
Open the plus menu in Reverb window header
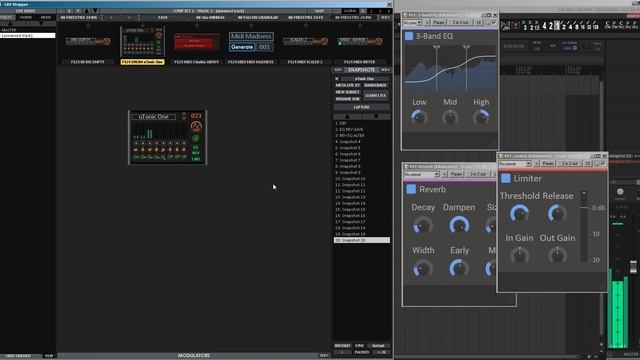tap(444, 174)
